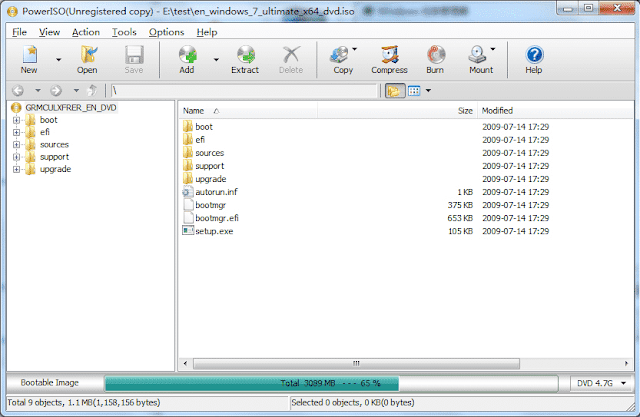Click the Total 9 objects status text

[x=84, y=403]
